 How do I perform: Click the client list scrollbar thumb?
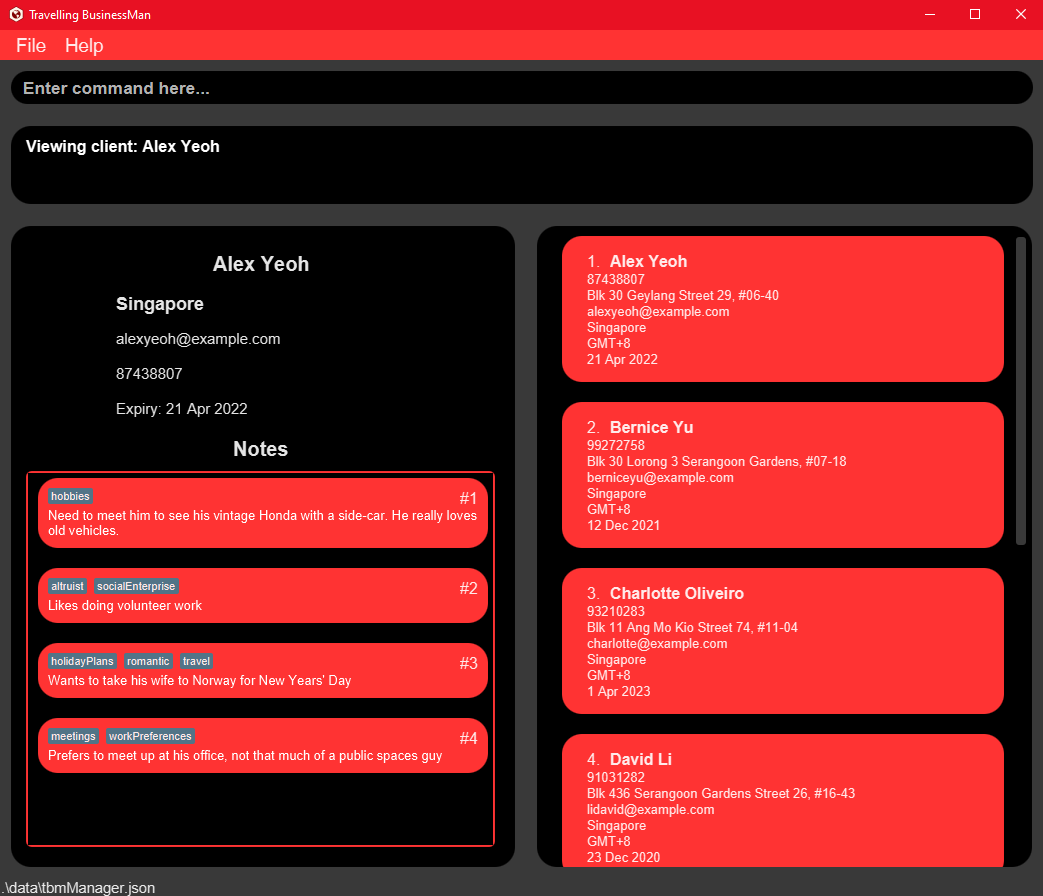coord(1021,391)
